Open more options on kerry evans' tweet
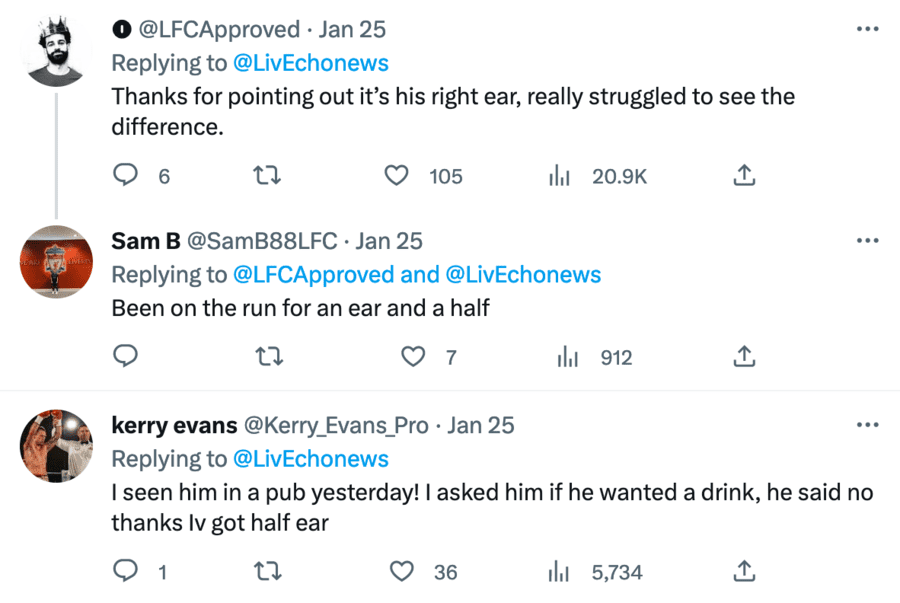The width and height of the screenshot is (900, 603). click(x=867, y=425)
